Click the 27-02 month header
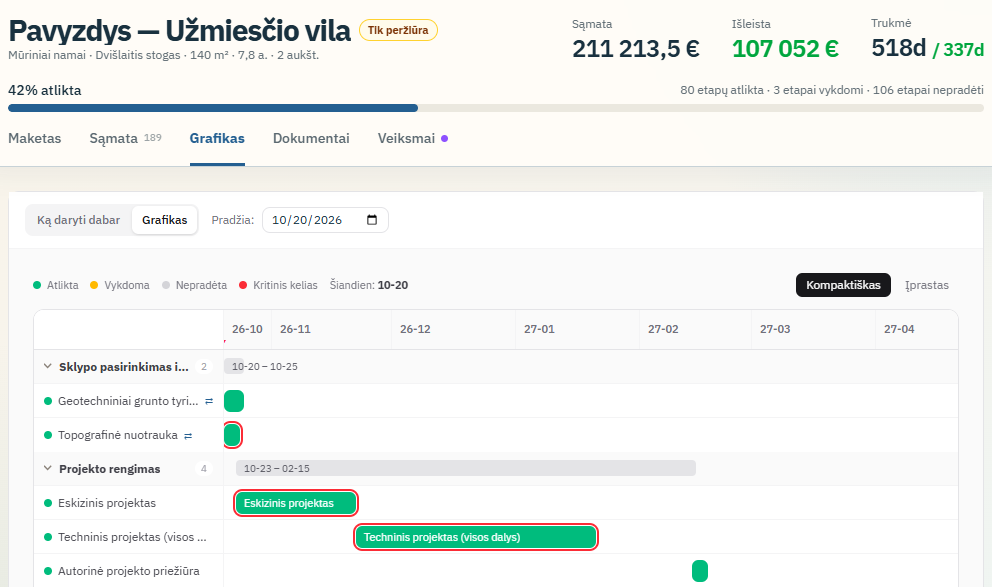 click(663, 329)
